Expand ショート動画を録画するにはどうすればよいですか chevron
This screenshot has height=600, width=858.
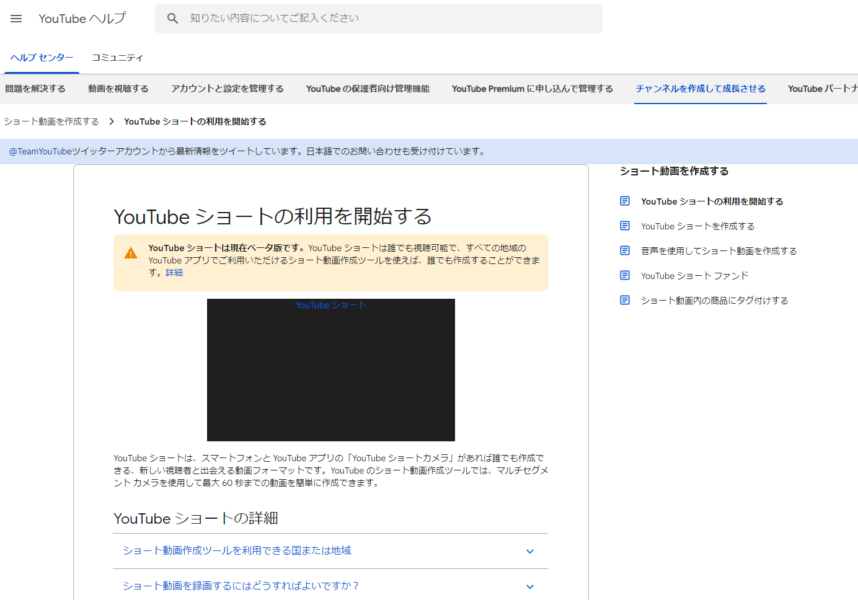point(530,586)
